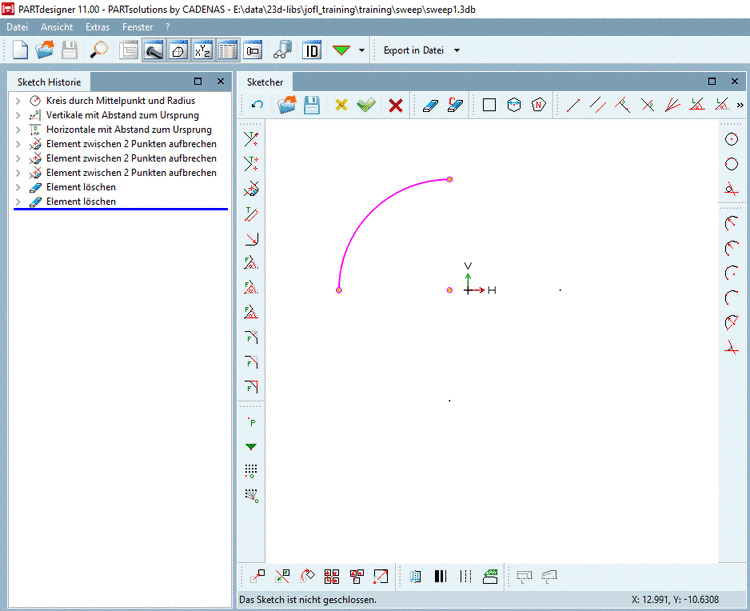Image resolution: width=750 pixels, height=611 pixels.
Task: Switch to the Sketch Historie tab
Action: tap(49, 82)
